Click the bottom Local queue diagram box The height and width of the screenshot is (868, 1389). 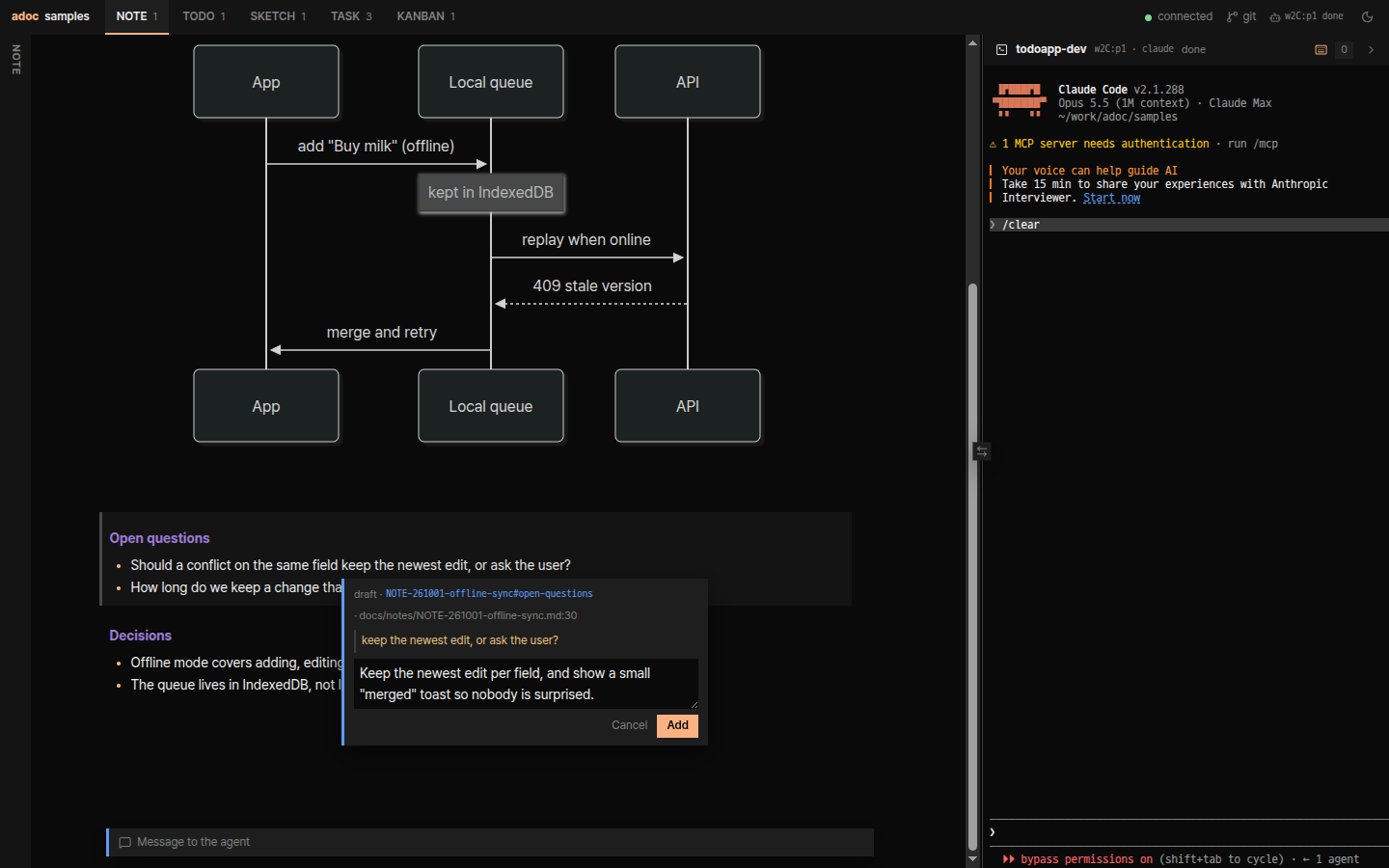[491, 406]
